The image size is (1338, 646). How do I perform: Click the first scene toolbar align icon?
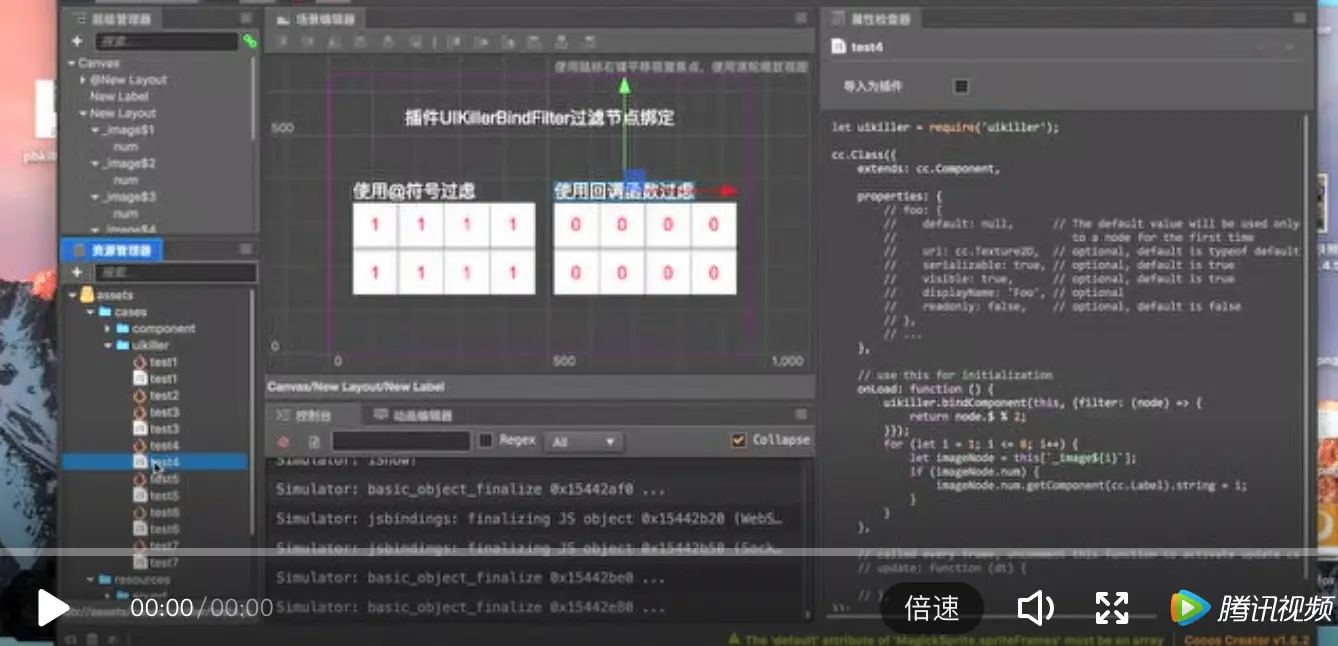[x=283, y=42]
